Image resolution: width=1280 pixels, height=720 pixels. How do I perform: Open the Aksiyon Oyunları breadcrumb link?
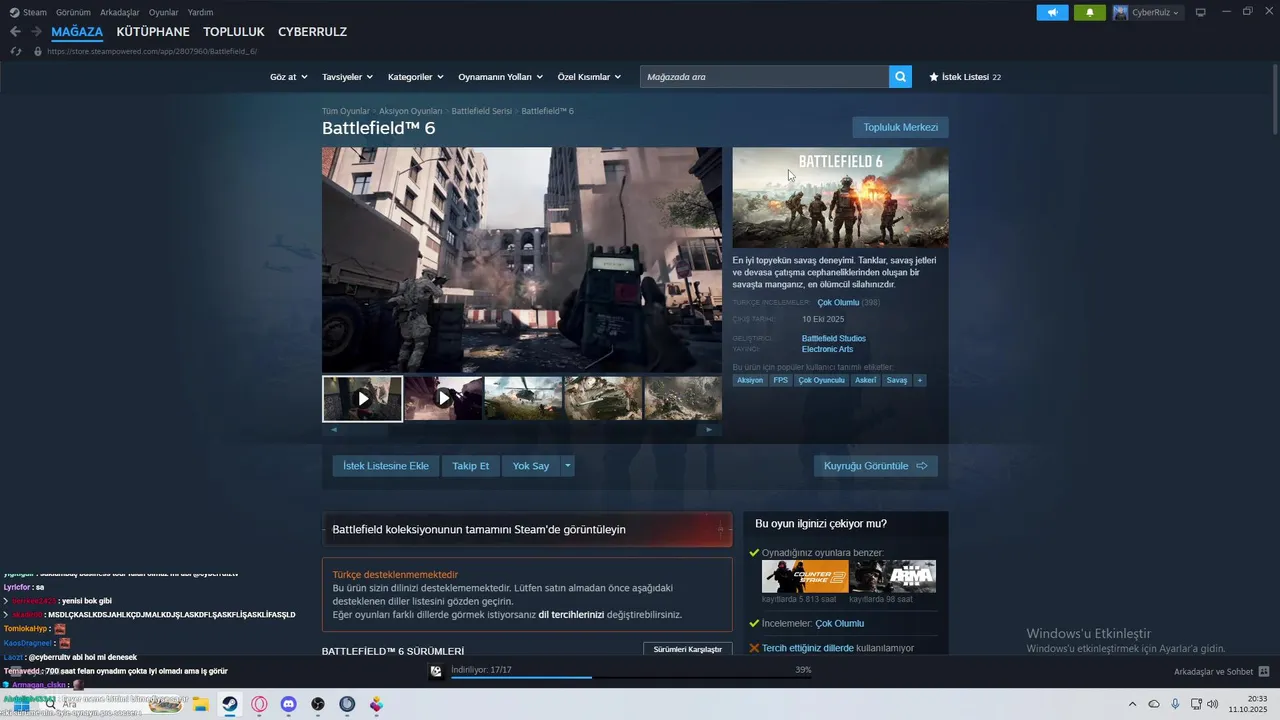411,111
